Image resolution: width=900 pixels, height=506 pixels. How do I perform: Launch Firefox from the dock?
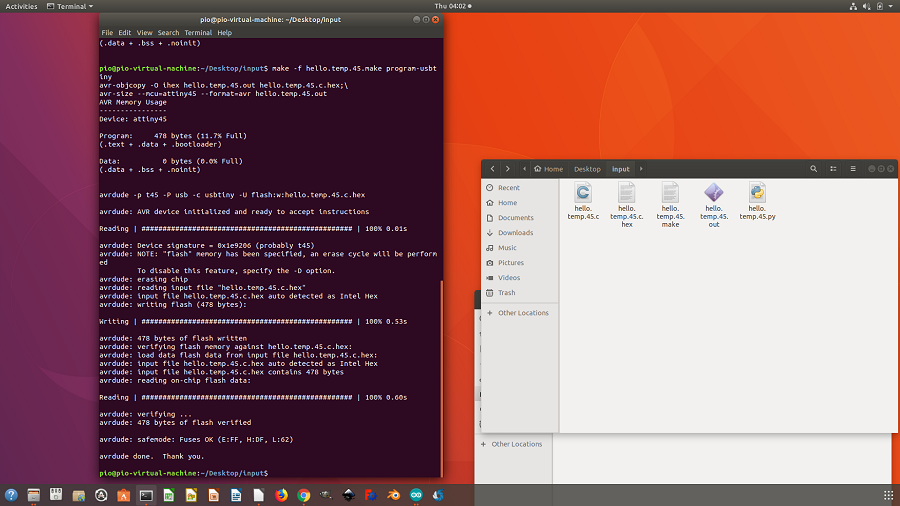(x=281, y=495)
